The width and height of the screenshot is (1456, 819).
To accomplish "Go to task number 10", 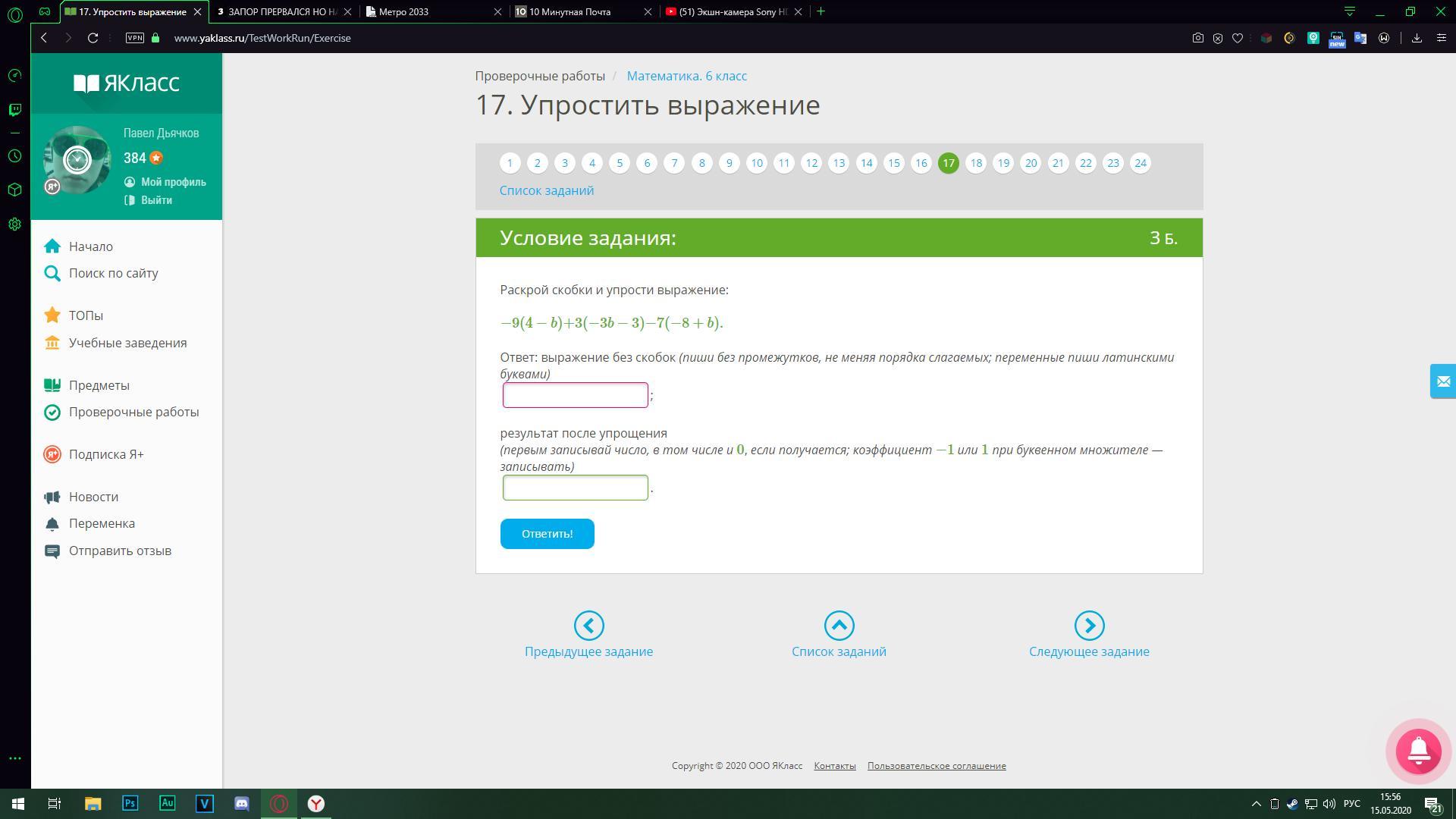I will coord(757,163).
